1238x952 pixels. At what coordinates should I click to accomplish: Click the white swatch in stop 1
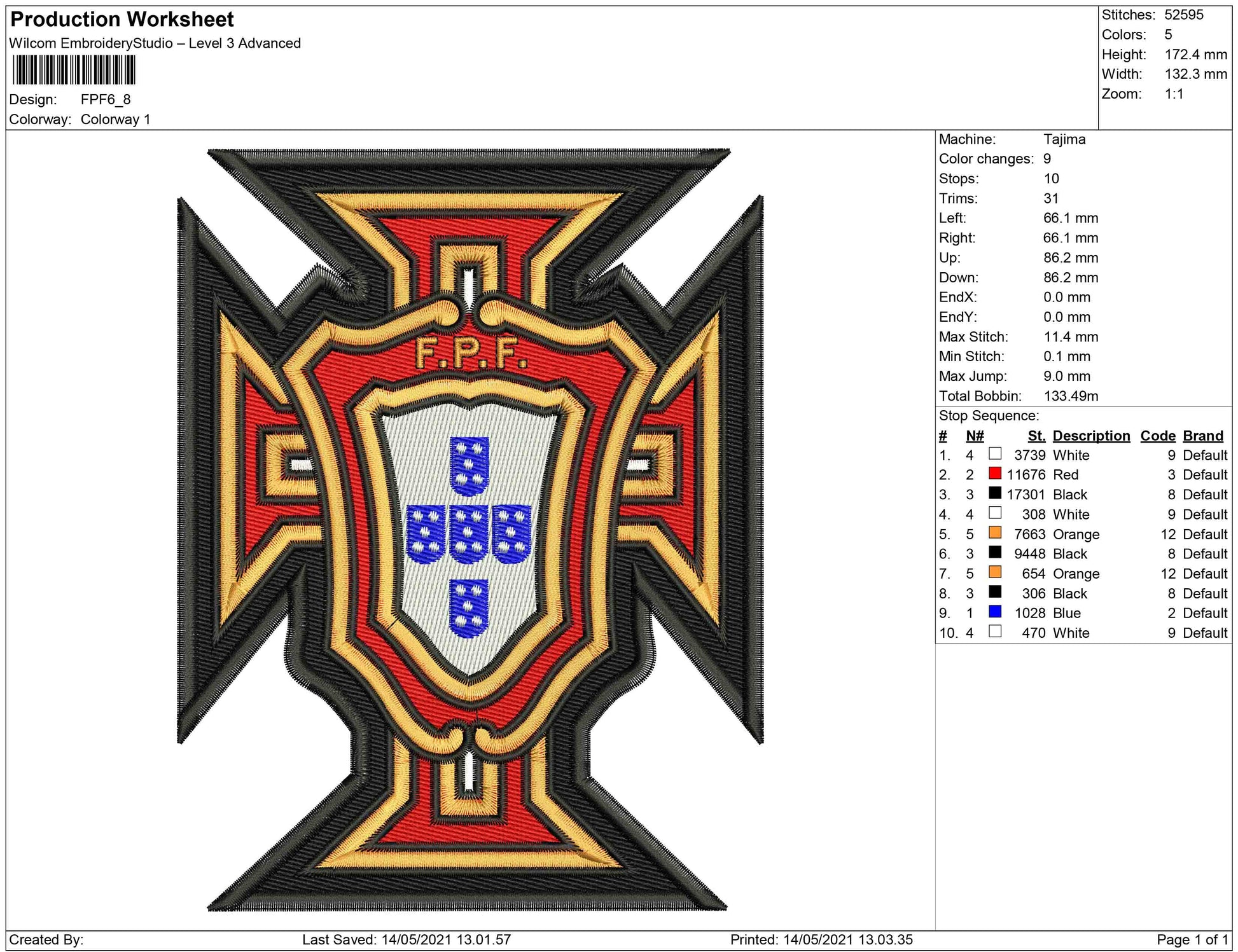tap(995, 454)
